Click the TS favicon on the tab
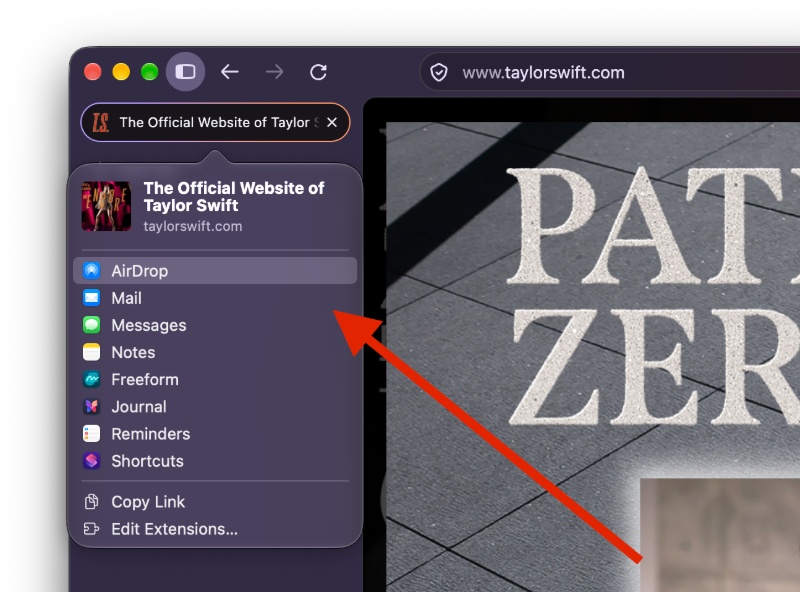The height and width of the screenshot is (592, 800). pyautogui.click(x=100, y=122)
